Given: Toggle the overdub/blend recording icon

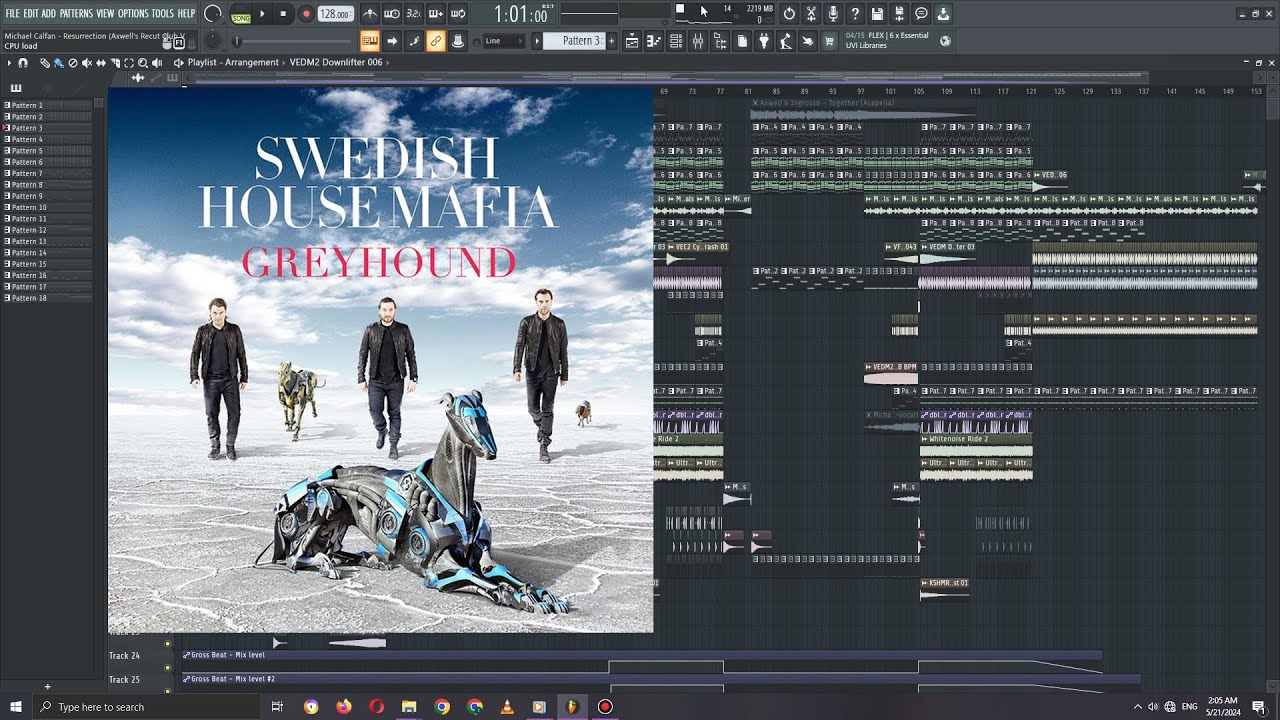Looking at the screenshot, I should pyautogui.click(x=436, y=14).
